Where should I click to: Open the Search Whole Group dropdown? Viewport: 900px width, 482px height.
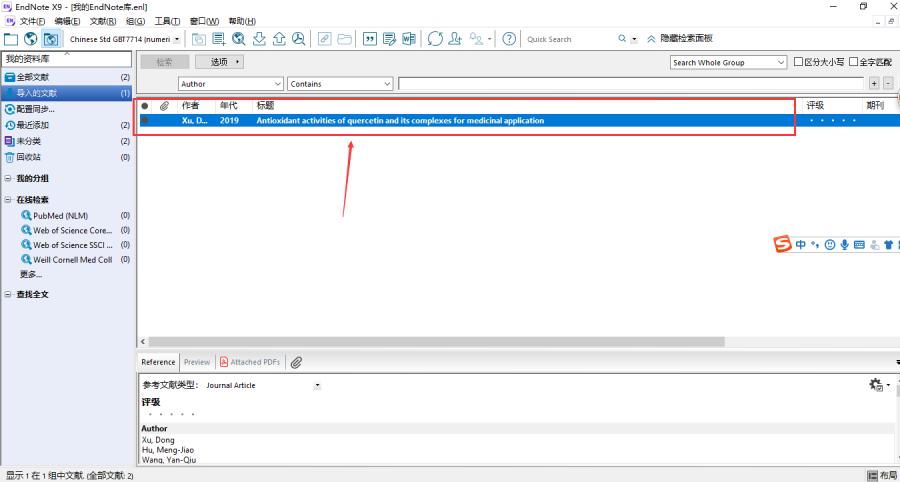[x=781, y=62]
